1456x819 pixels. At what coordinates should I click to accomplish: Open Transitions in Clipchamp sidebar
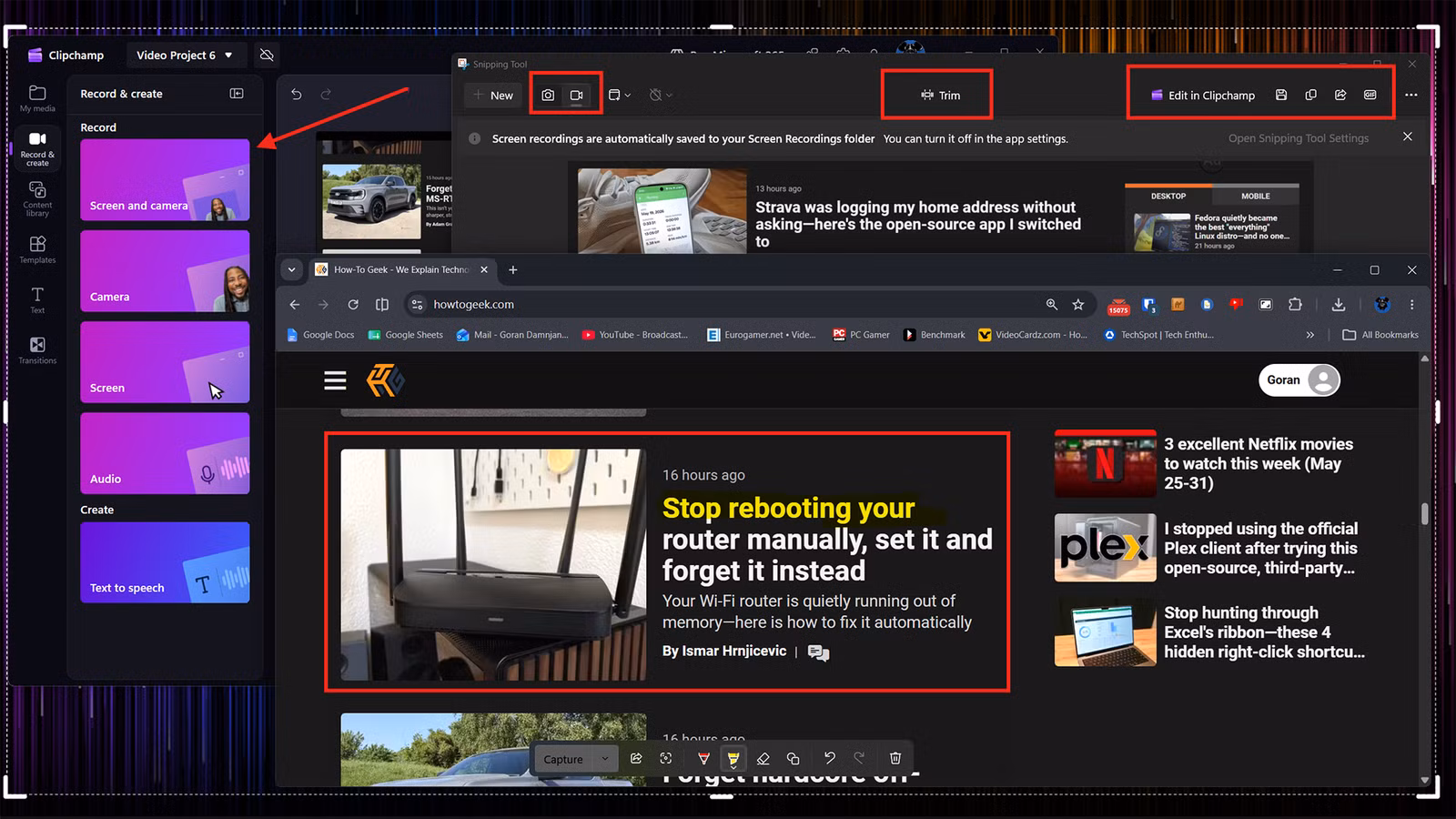(x=37, y=350)
